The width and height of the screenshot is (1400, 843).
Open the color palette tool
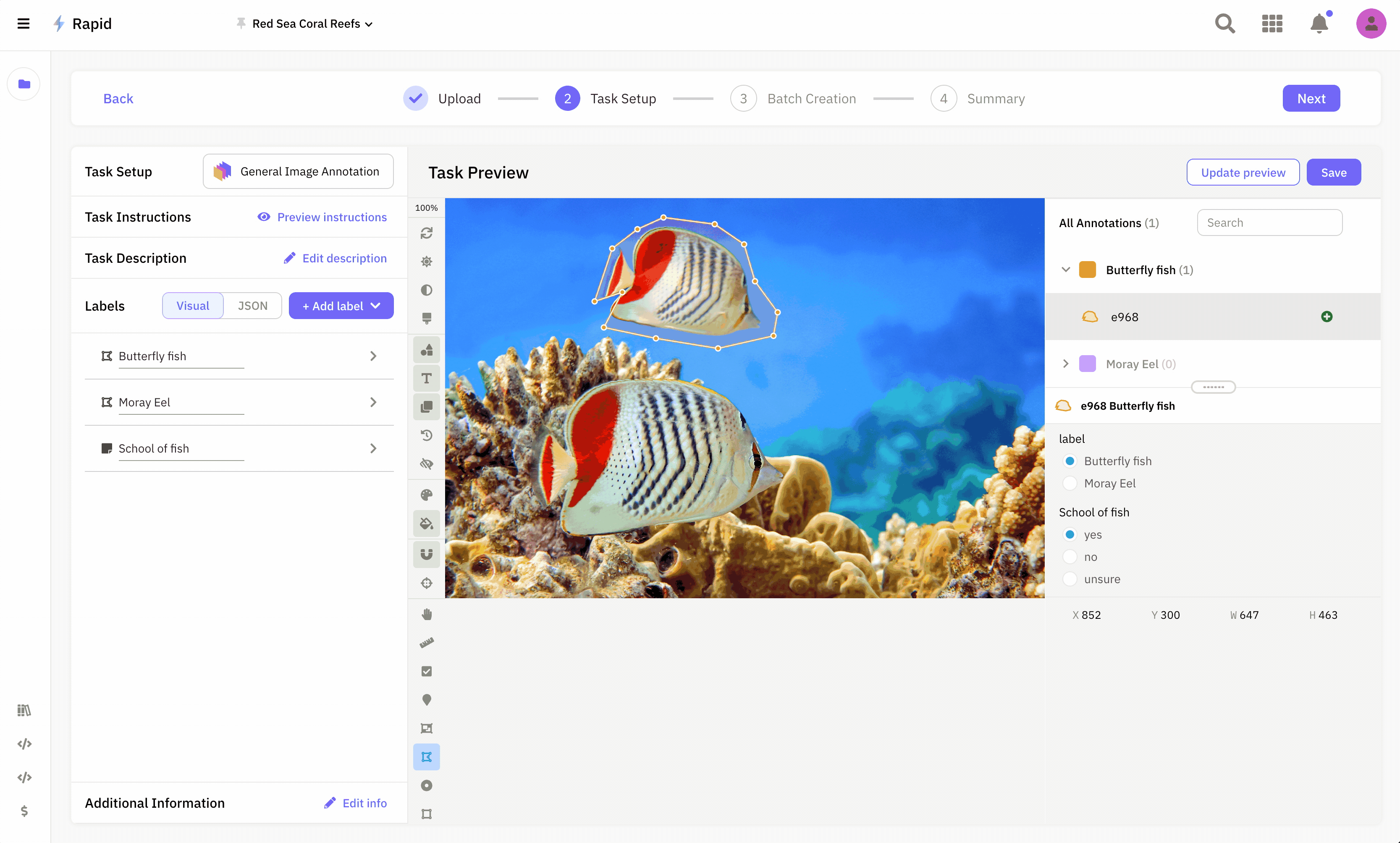[x=426, y=495]
